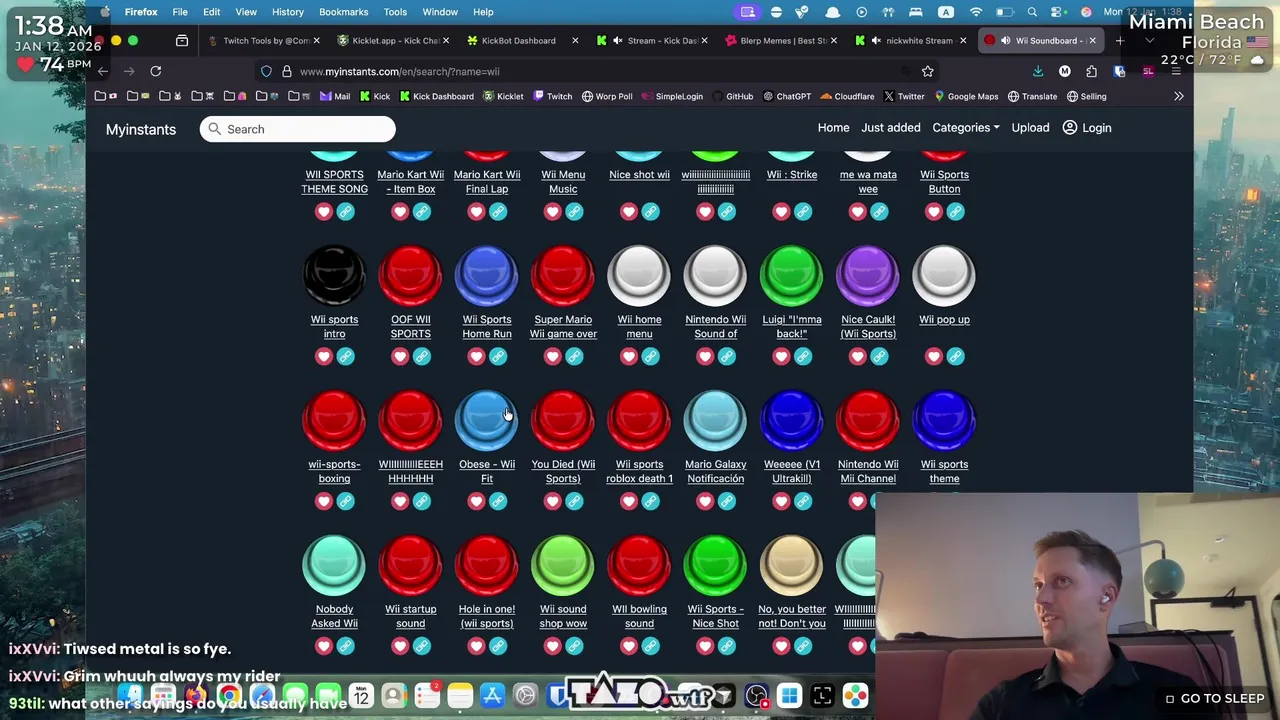This screenshot has width=1280, height=720.
Task: Open the Google Maps bookmark
Action: (x=966, y=97)
